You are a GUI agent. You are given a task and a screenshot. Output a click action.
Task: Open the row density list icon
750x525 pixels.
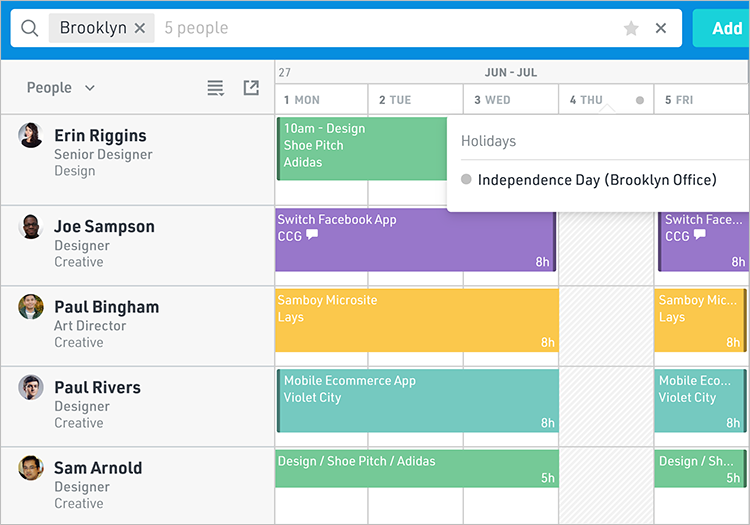tap(215, 88)
